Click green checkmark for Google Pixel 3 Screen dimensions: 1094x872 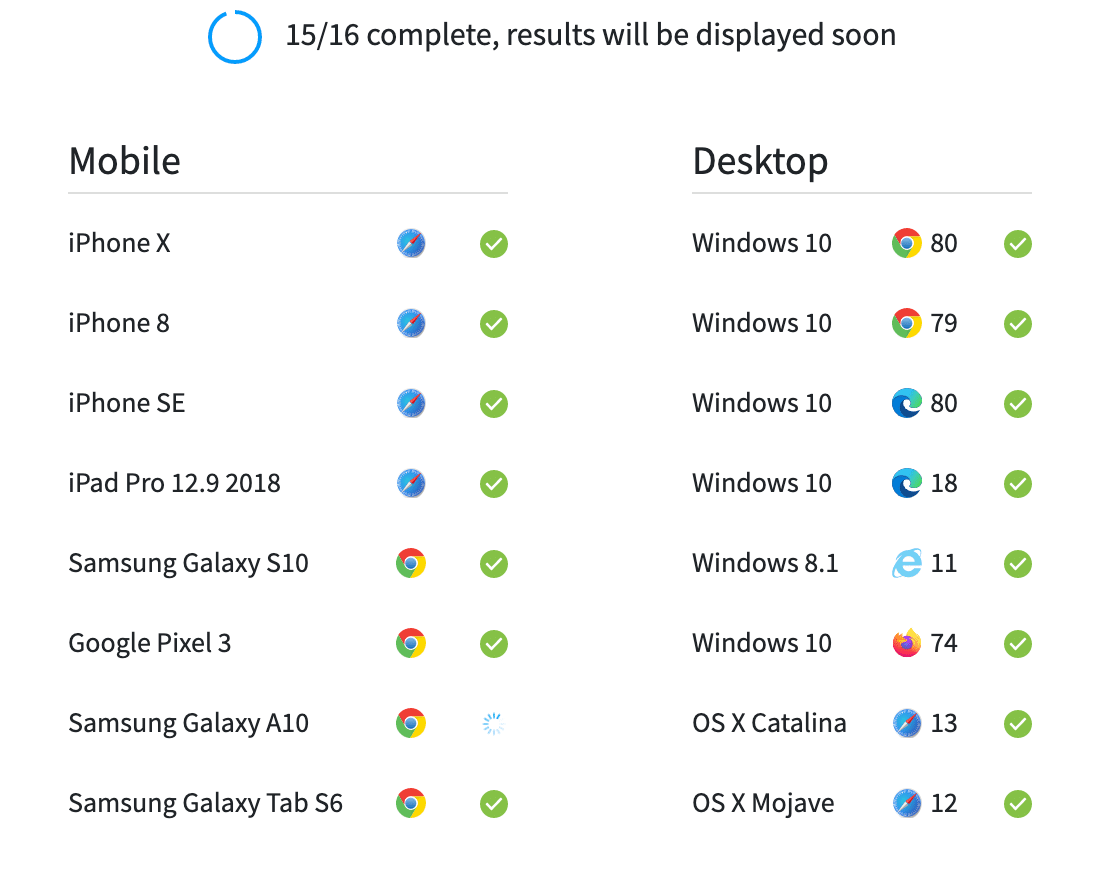(494, 644)
